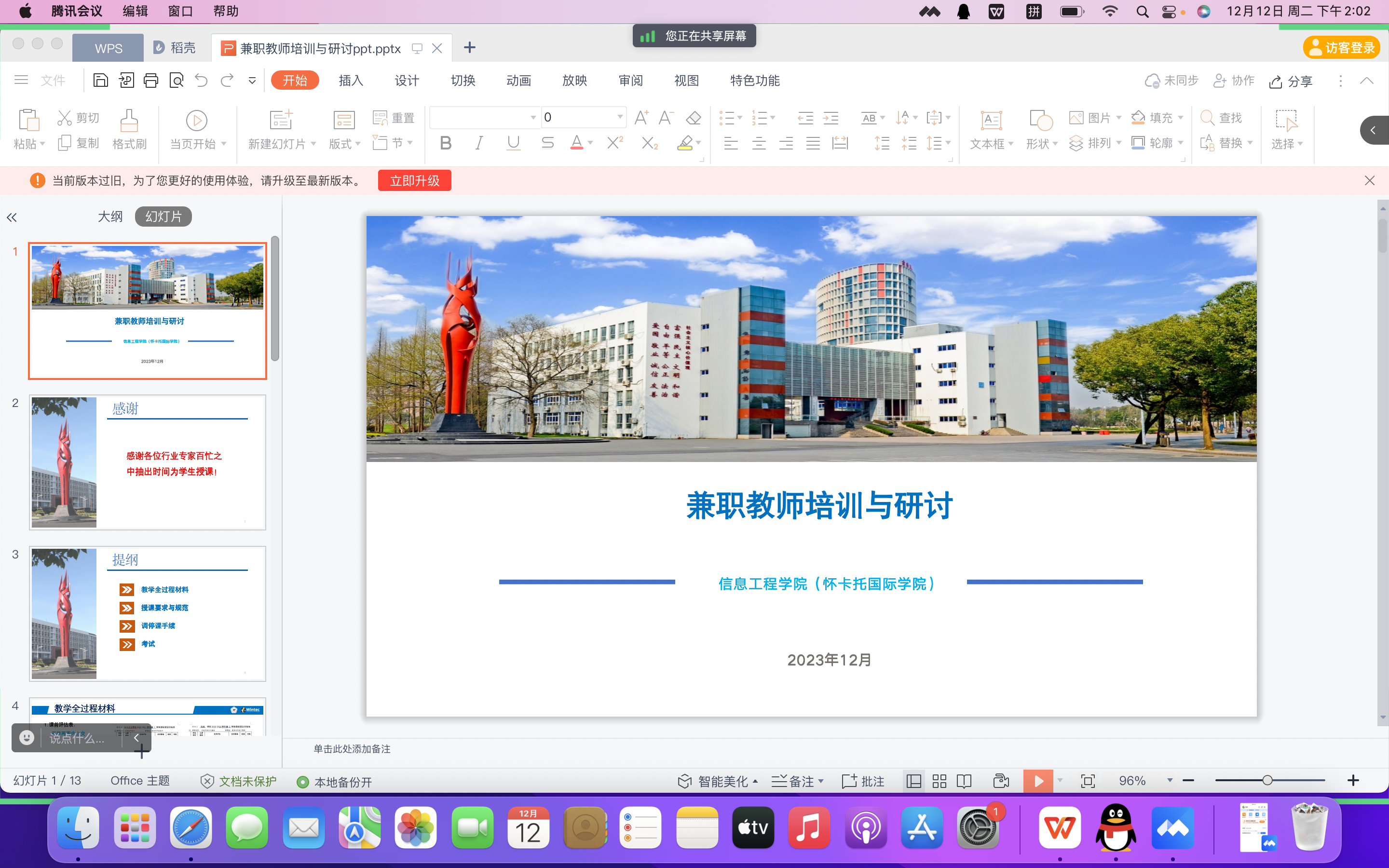This screenshot has width=1389, height=868.
Task: Align text to the left
Action: tap(731, 143)
